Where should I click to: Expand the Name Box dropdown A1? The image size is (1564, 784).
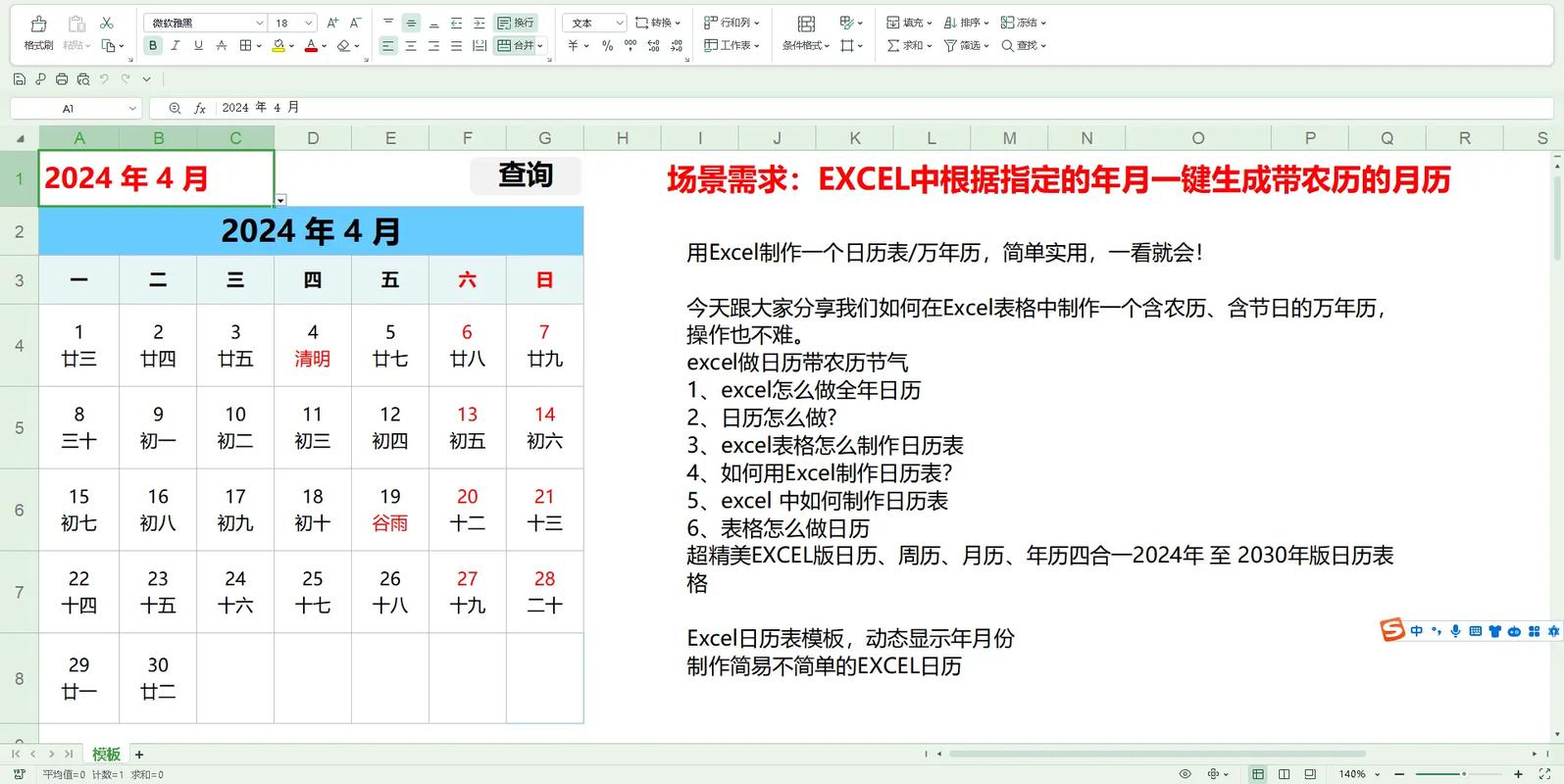[x=132, y=109]
